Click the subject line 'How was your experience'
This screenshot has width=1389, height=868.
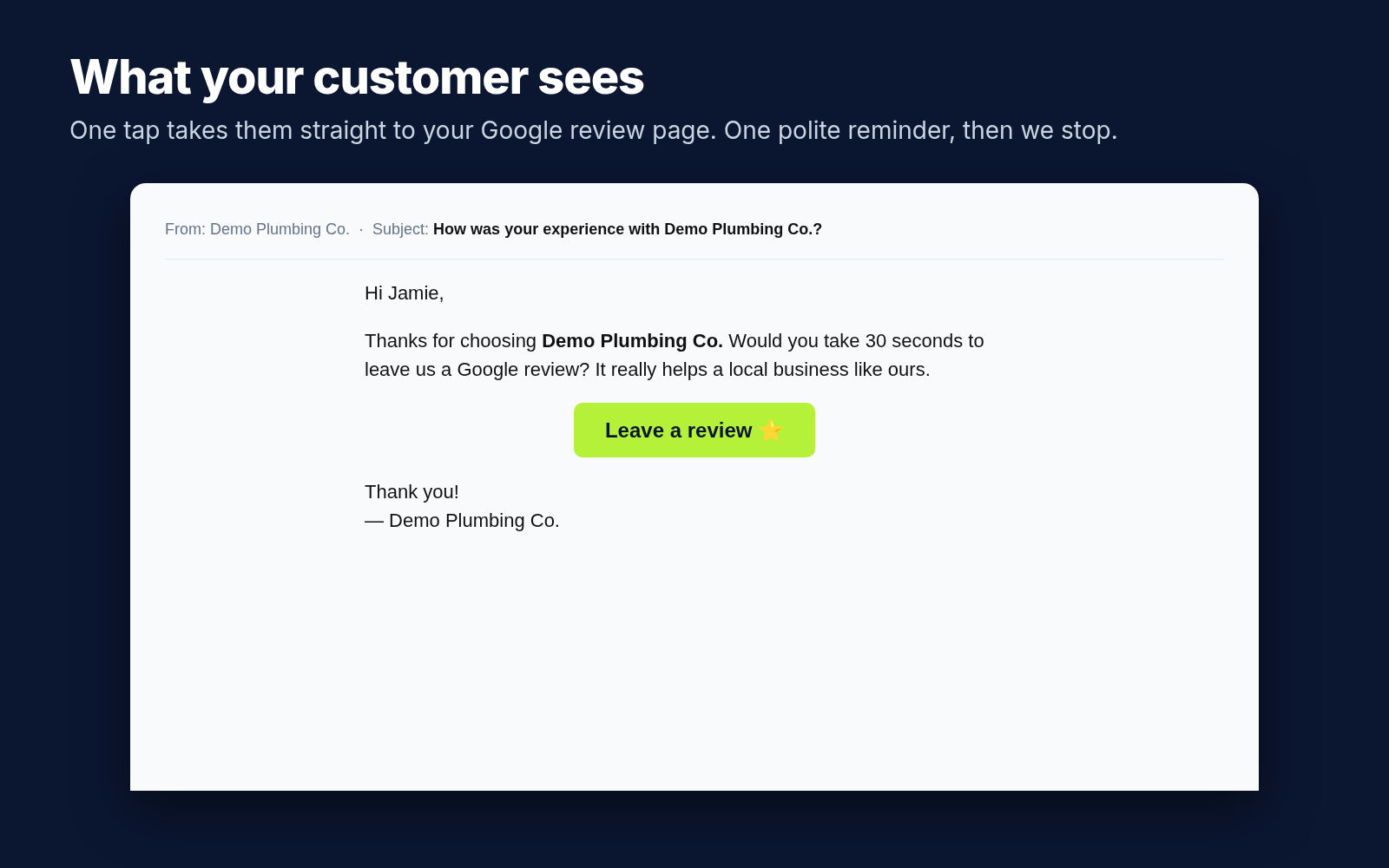point(627,229)
